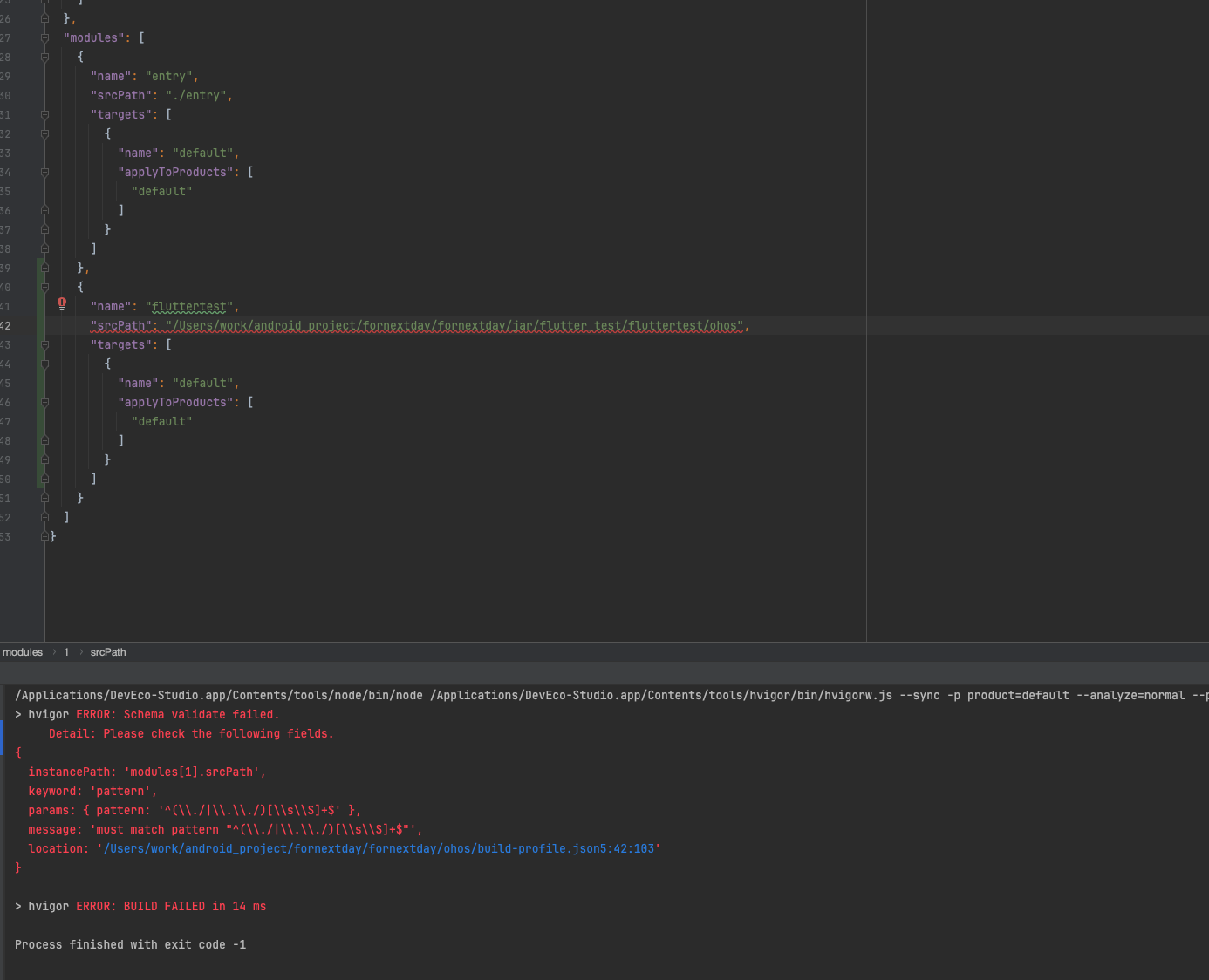Click the instancePath 'modules[1].srcPath' console line
This screenshot has width=1209, height=980.
tap(147, 772)
